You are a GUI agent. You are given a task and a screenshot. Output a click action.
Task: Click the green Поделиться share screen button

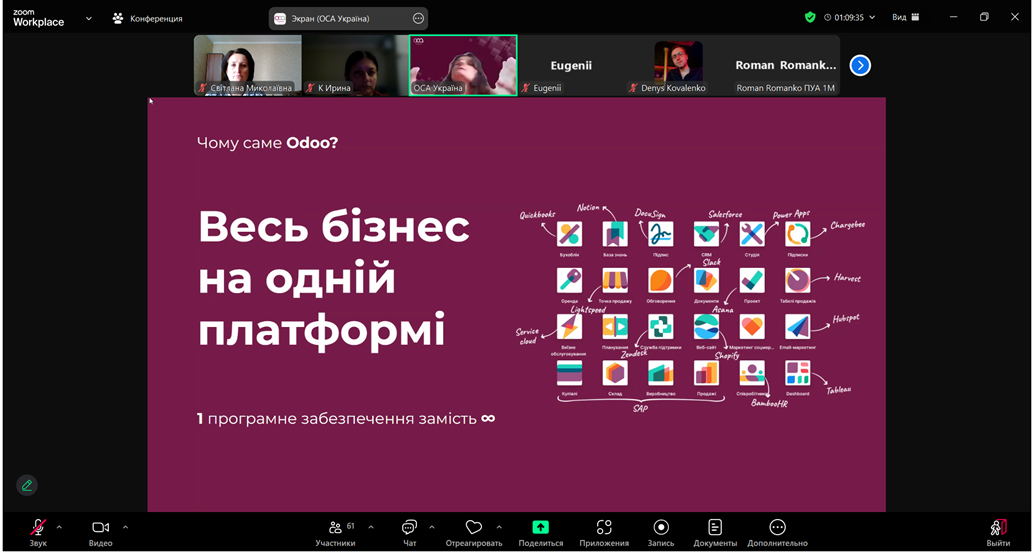[x=541, y=533]
